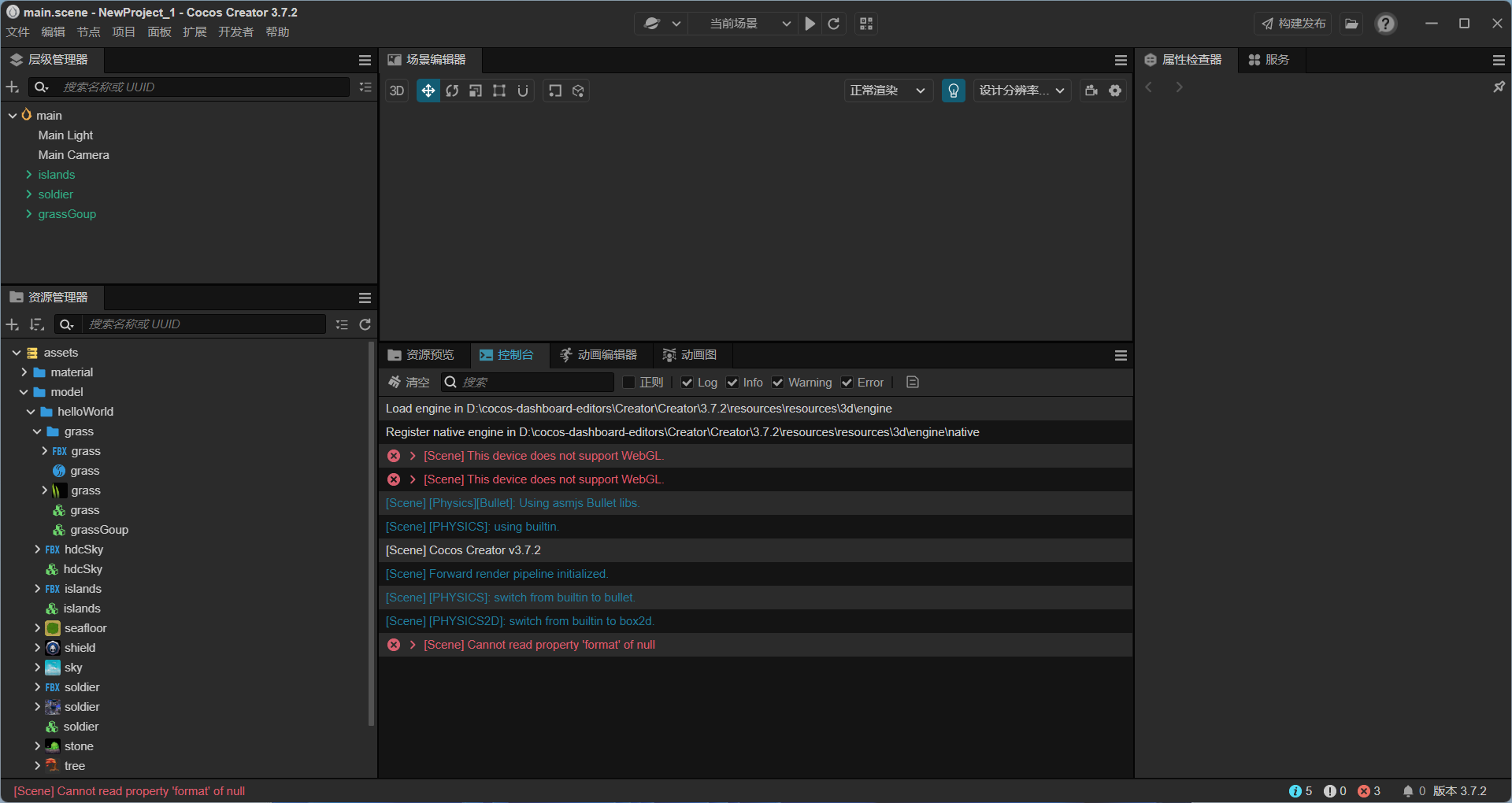The width and height of the screenshot is (1512, 803).
Task: Expand the 'Cannot read property format' error
Action: point(413,645)
